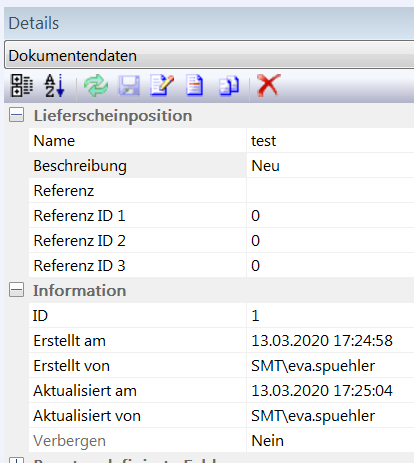
Task: Sort properties alphabetically with A-Z icon
Action: [54, 86]
